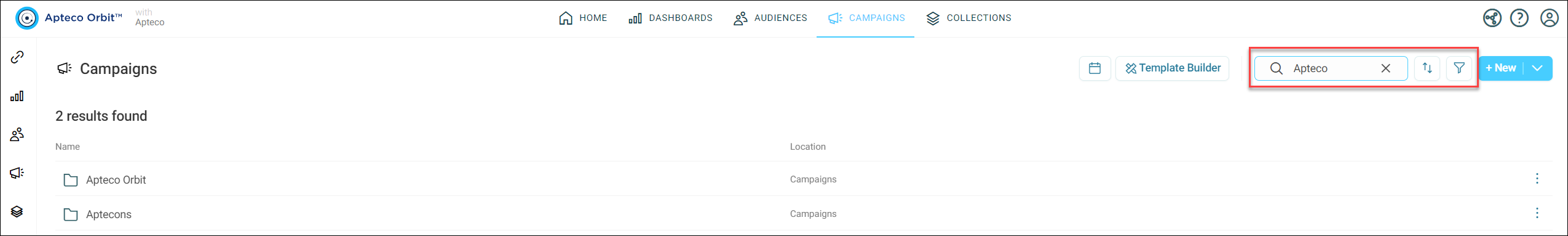
Task: Open the user profile icon
Action: pos(1549,18)
